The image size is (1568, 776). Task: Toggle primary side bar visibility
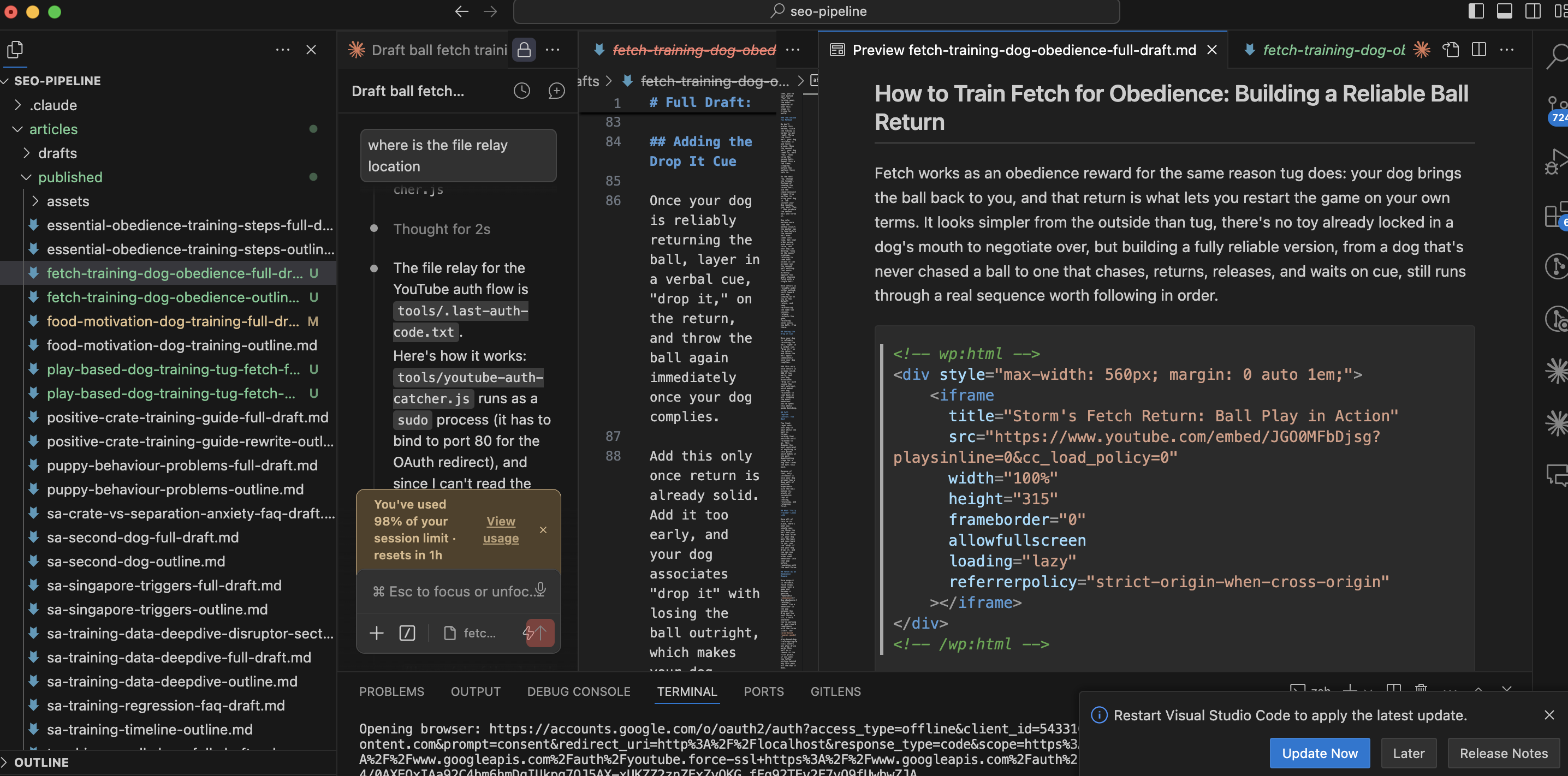(x=1476, y=11)
